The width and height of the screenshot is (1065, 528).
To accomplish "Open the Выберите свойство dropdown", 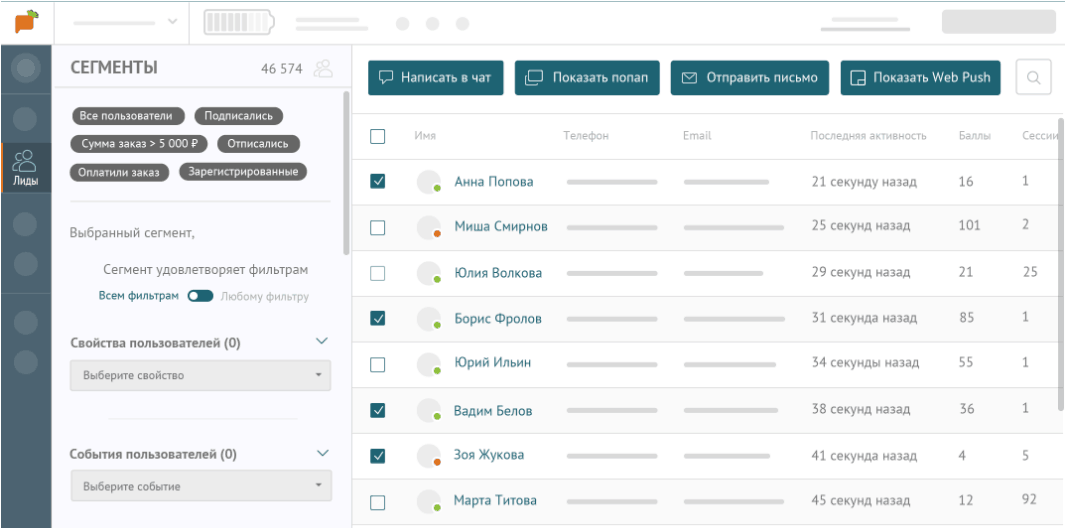I will tap(200, 376).
